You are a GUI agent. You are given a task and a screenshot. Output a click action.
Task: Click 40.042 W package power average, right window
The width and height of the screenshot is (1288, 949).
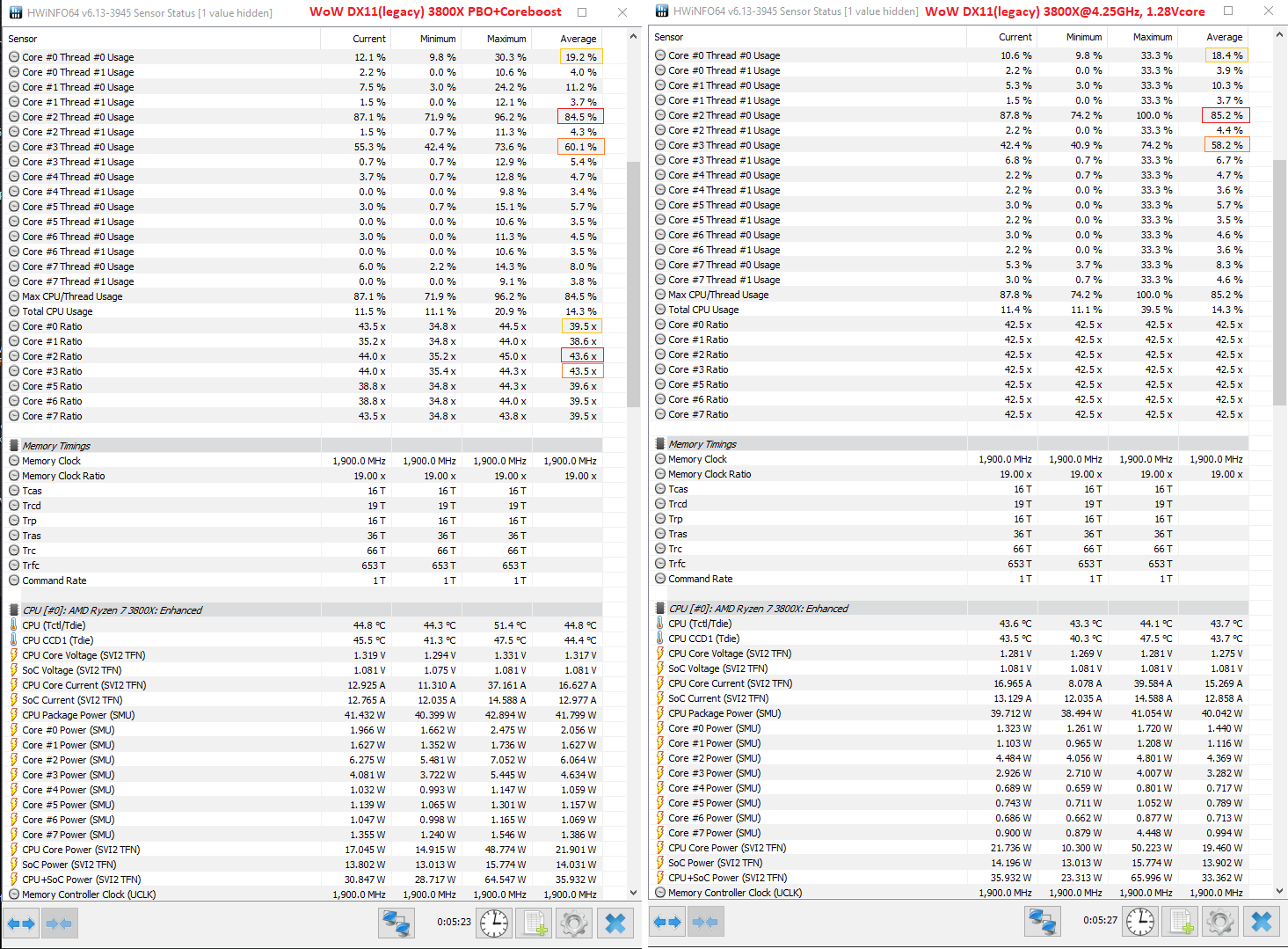[x=1222, y=713]
